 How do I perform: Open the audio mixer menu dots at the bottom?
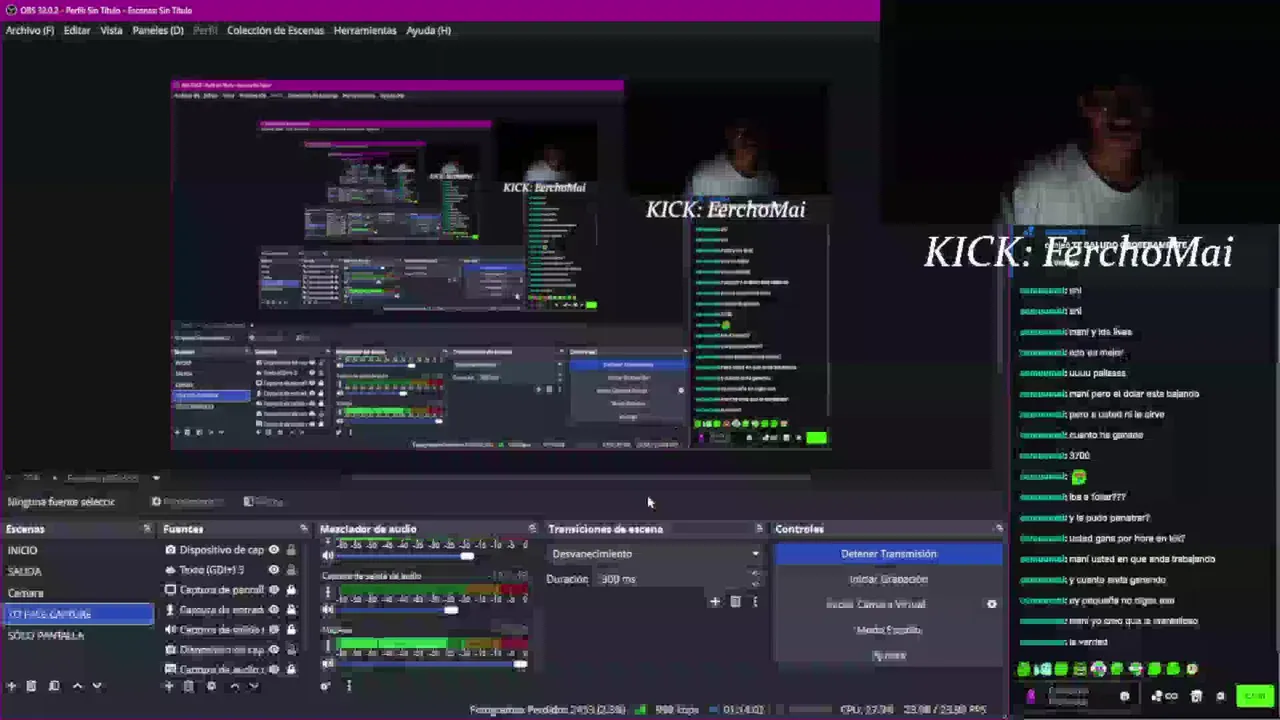click(348, 686)
